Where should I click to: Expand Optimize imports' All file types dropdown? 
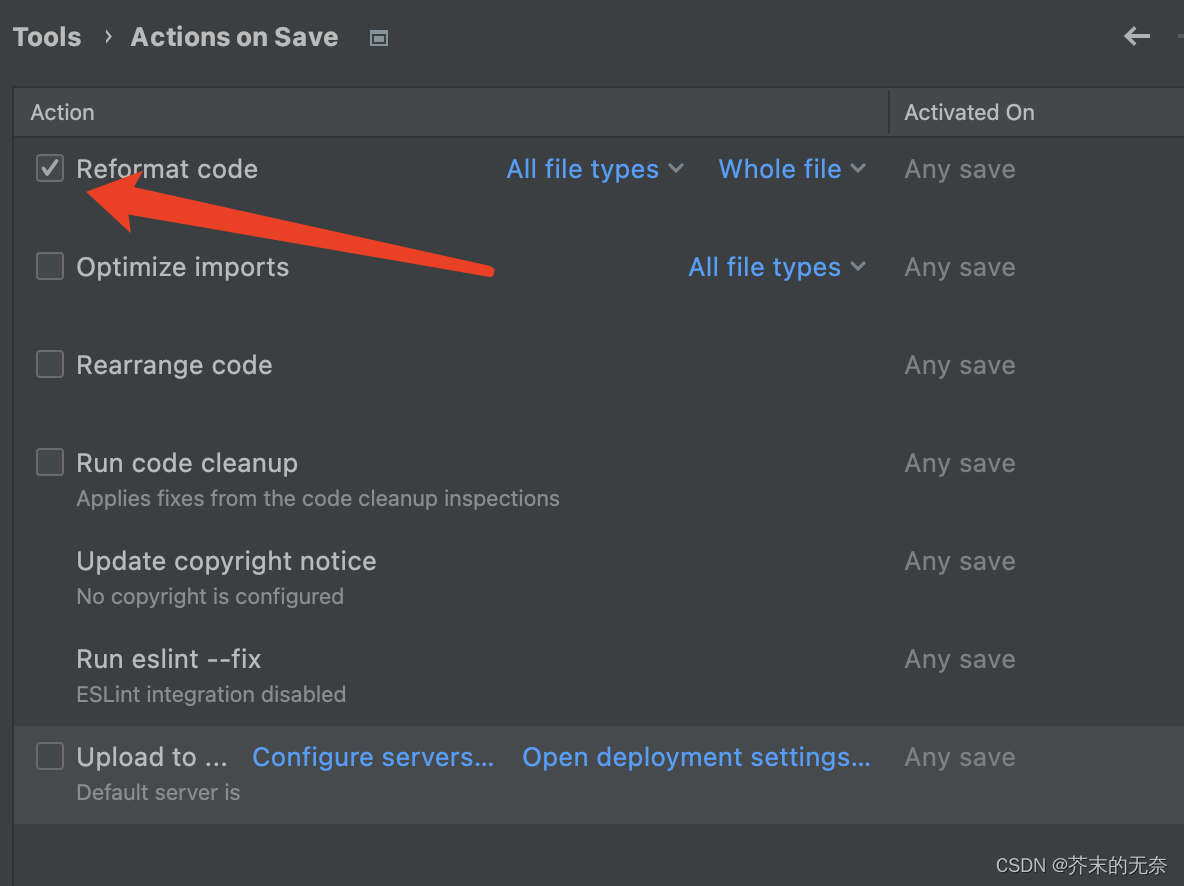(776, 267)
